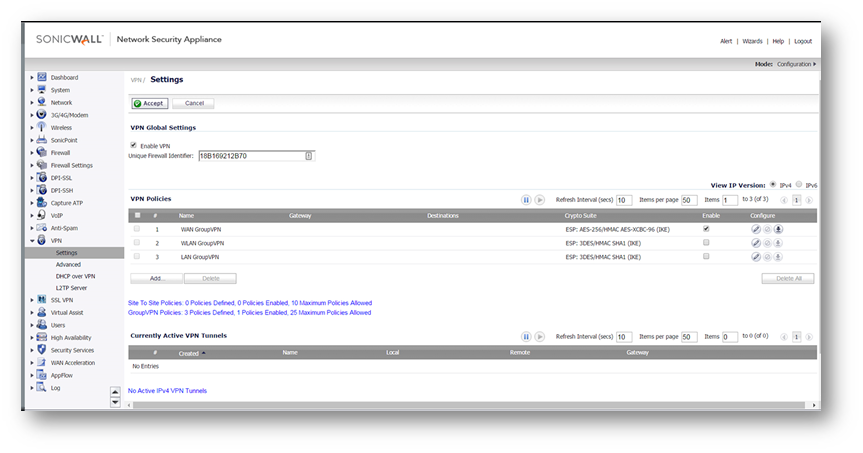The width and height of the screenshot is (863, 453).
Task: Select the Capture ATP icon
Action: (x=42, y=203)
